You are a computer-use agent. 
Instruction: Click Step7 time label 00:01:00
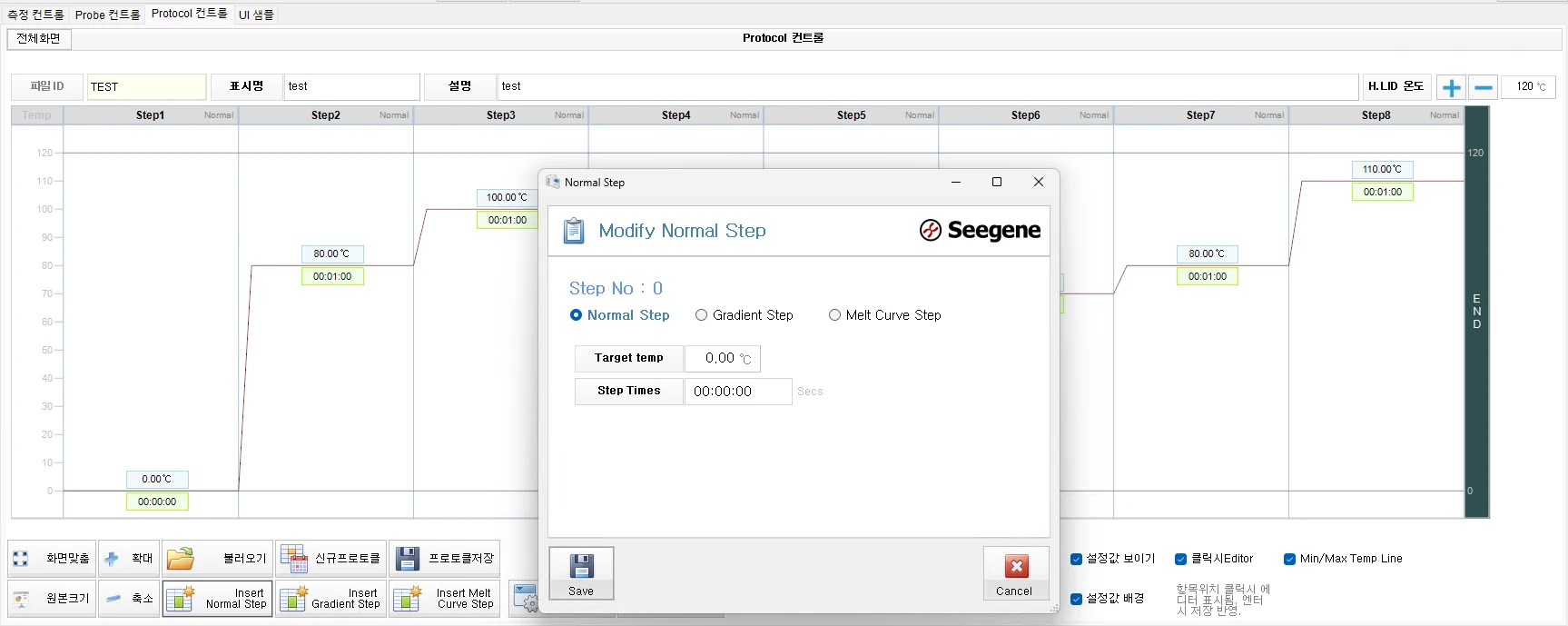tap(1208, 276)
